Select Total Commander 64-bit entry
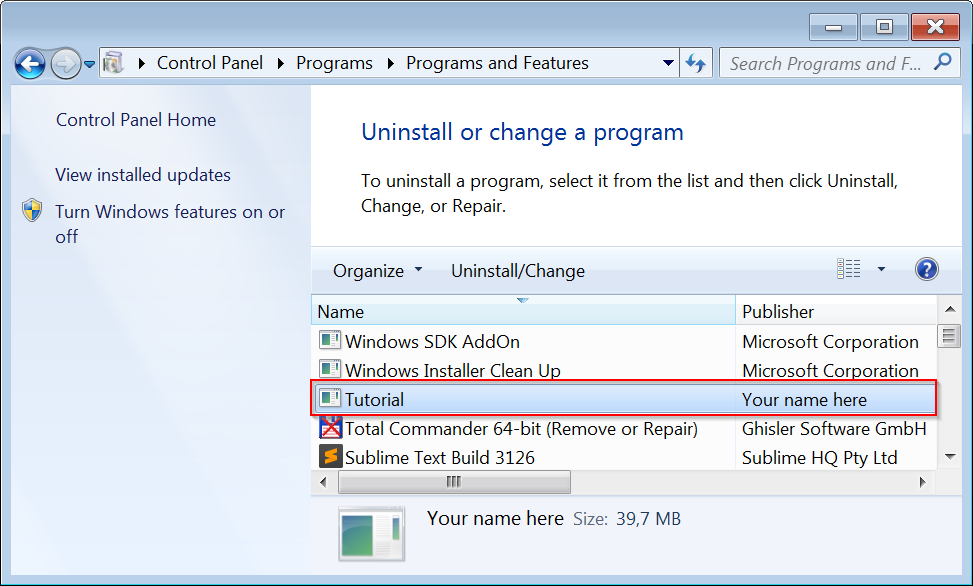This screenshot has width=973, height=586. [624, 428]
